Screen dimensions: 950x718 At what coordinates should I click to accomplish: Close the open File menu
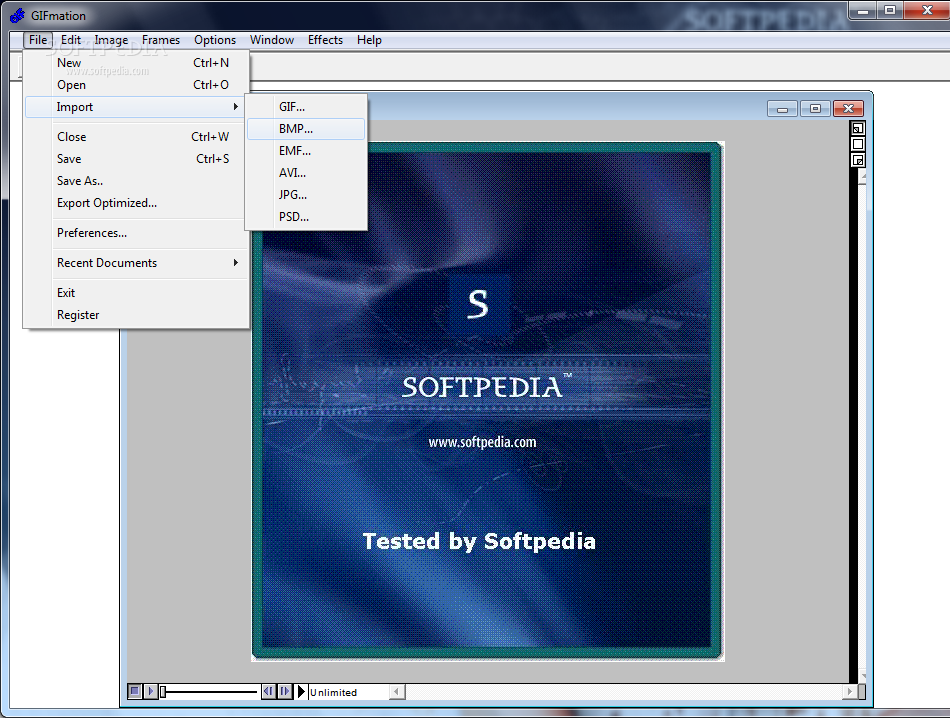click(x=38, y=40)
